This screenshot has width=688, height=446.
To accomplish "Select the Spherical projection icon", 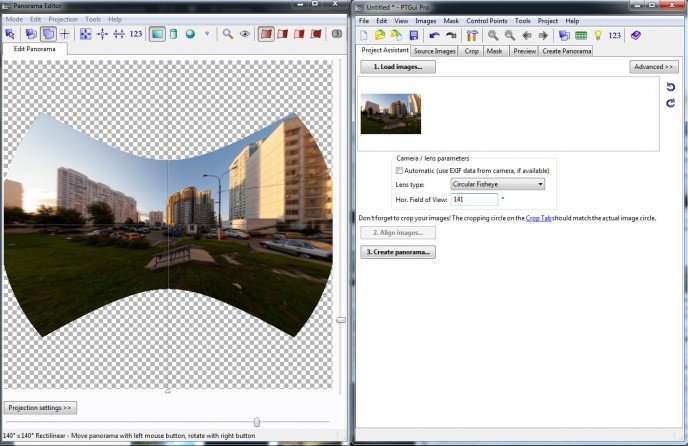I will [190, 34].
